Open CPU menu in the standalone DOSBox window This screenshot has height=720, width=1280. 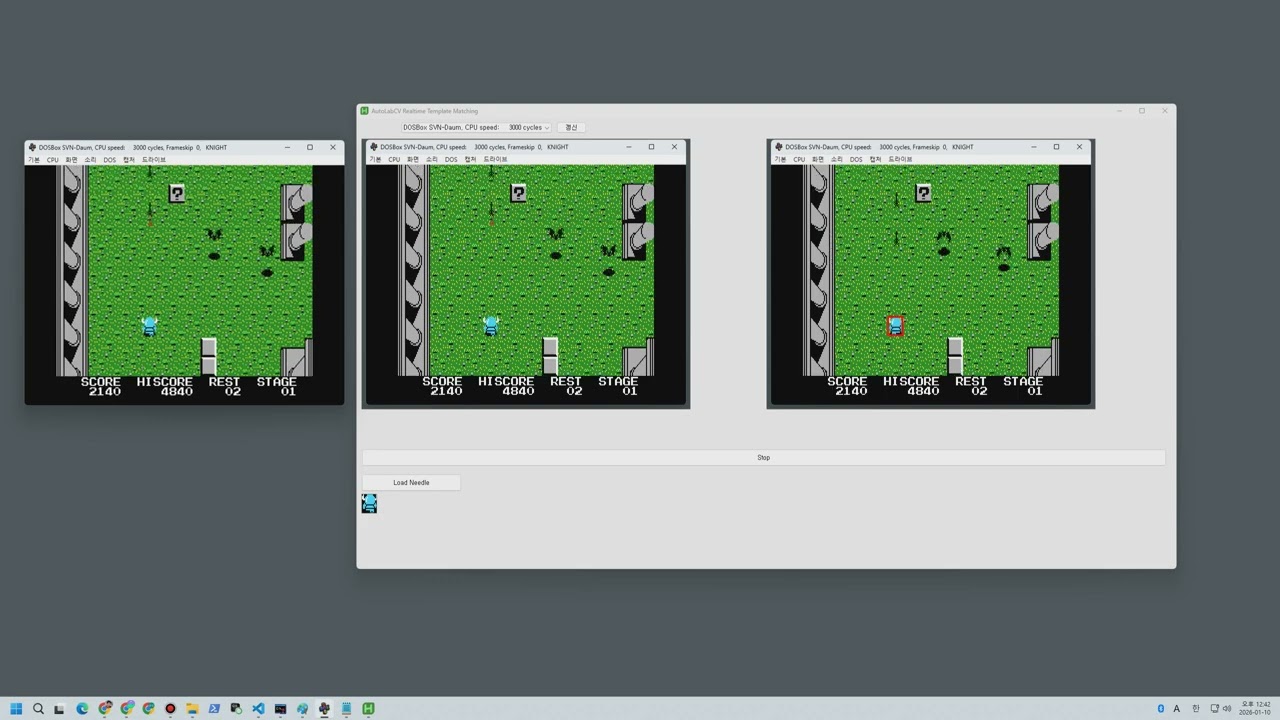click(53, 160)
